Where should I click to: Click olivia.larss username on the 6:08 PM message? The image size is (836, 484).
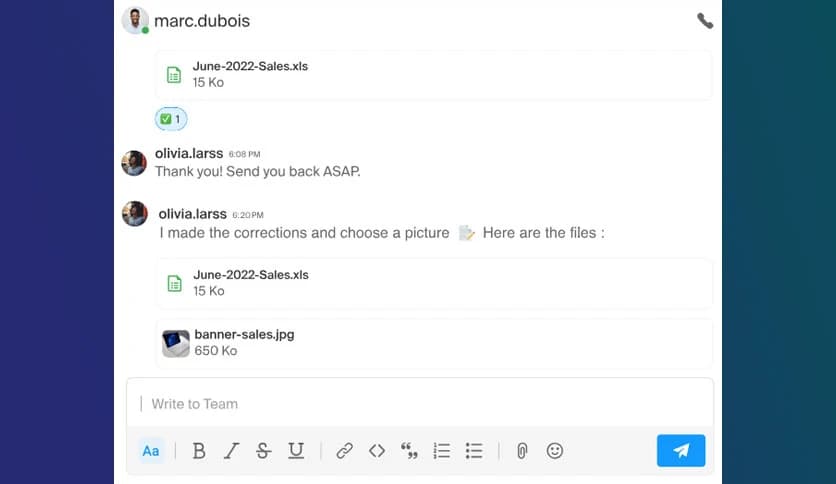[x=189, y=154]
